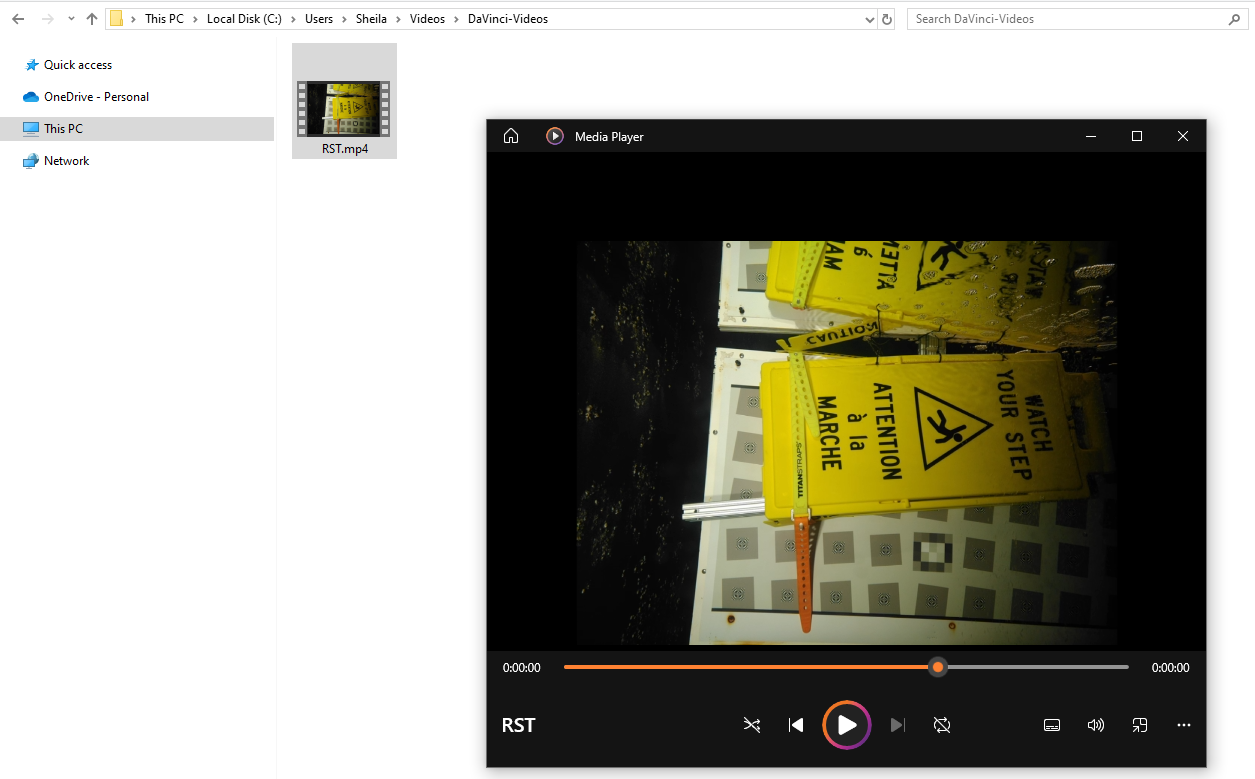Open Quick access in the navigation pane
The width and height of the screenshot is (1255, 779).
coord(77,65)
